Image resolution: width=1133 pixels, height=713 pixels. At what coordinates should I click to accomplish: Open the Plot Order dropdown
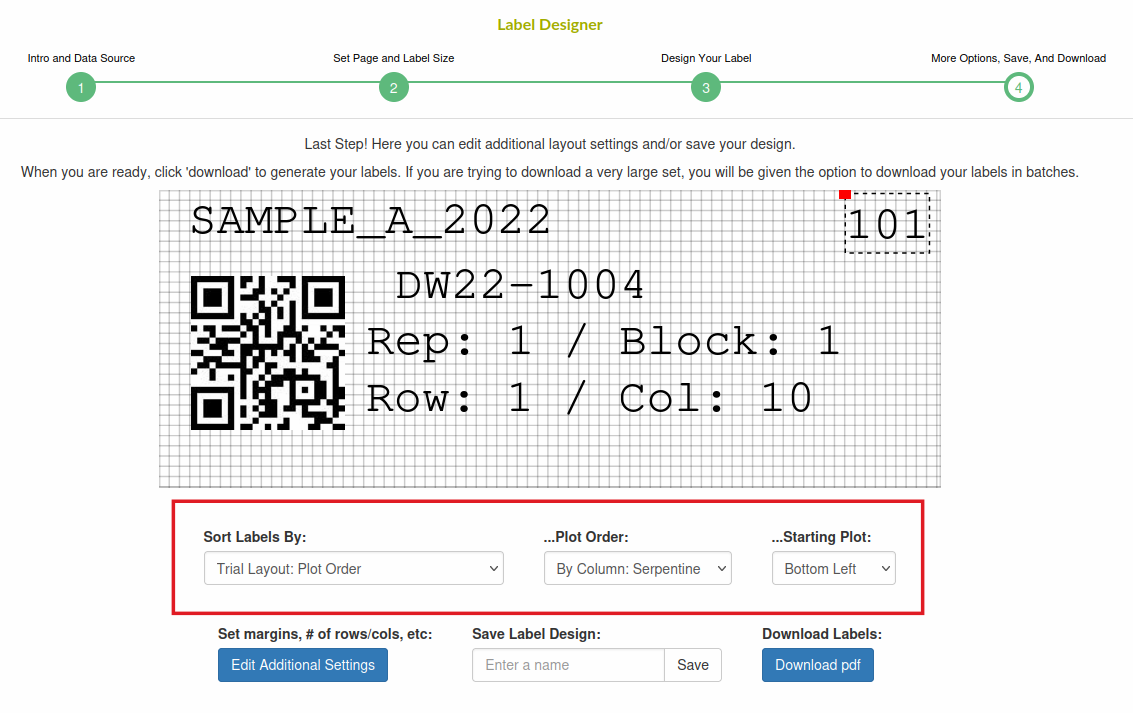click(x=637, y=569)
